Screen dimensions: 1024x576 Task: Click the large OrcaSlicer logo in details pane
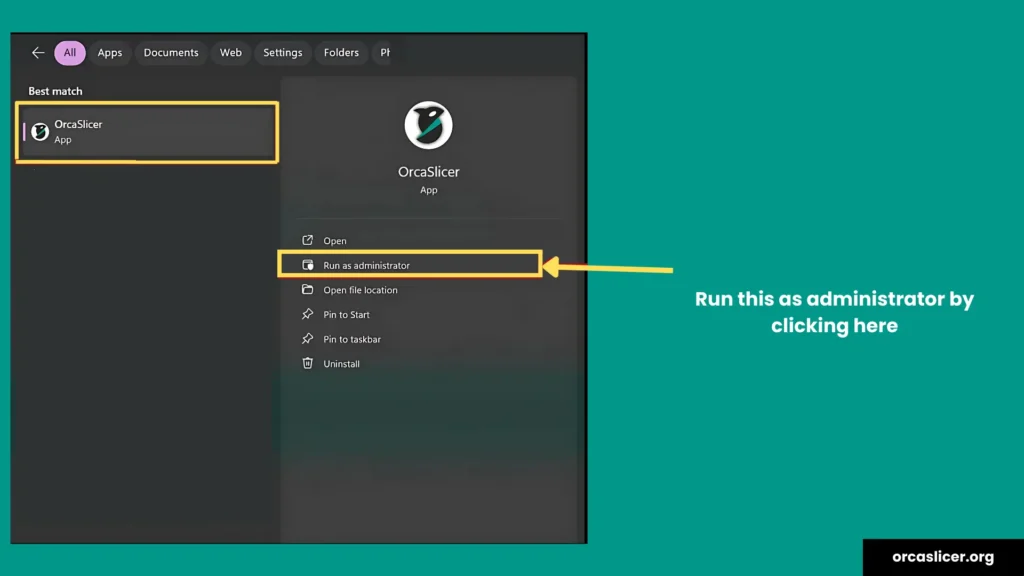tap(428, 125)
